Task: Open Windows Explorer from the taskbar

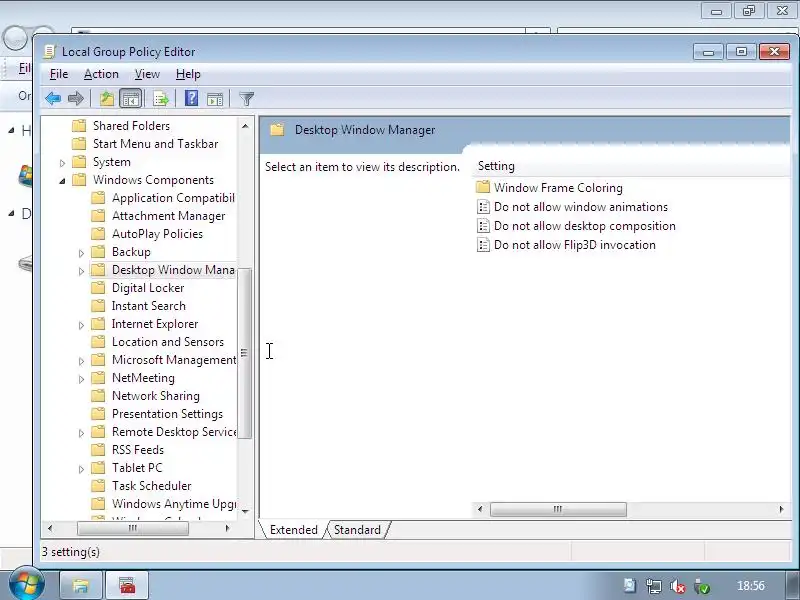Action: pos(81,585)
